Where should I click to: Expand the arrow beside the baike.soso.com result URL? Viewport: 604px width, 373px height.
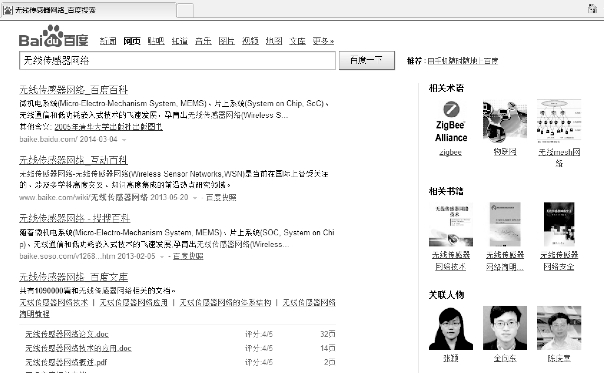(x=162, y=256)
